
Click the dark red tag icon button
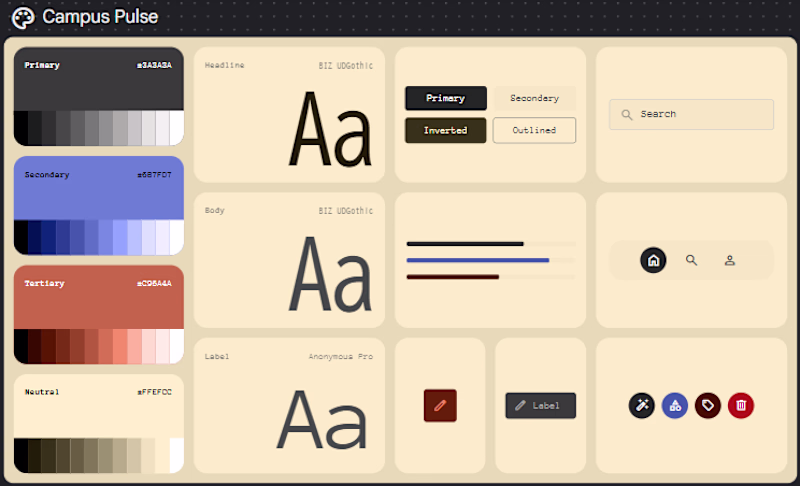click(708, 405)
